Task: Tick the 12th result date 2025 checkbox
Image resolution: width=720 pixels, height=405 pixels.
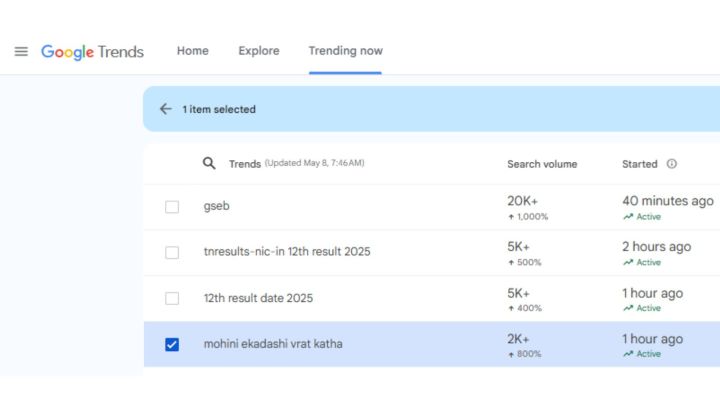Action: (172, 298)
